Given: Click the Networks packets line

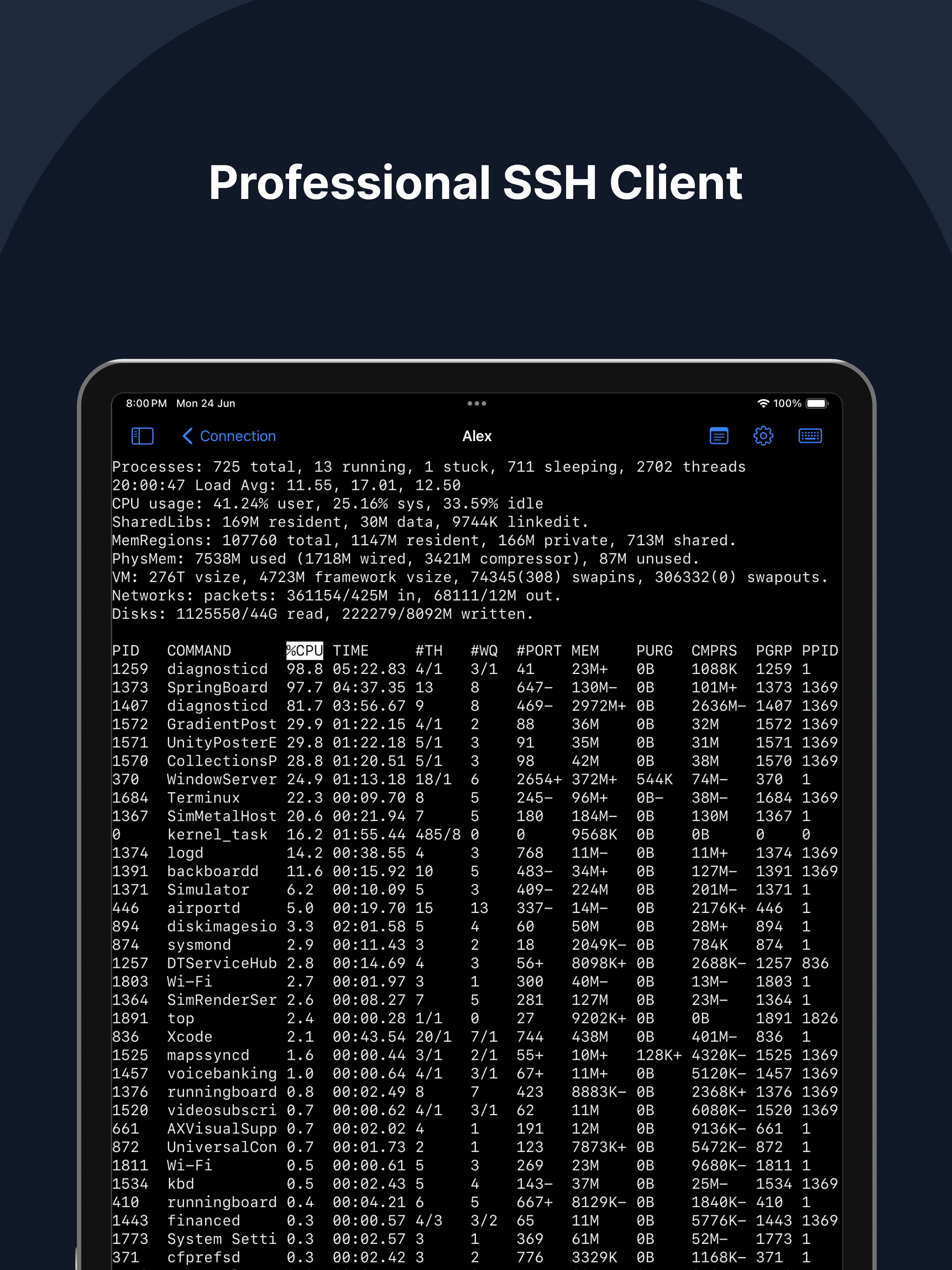Looking at the screenshot, I should point(337,595).
